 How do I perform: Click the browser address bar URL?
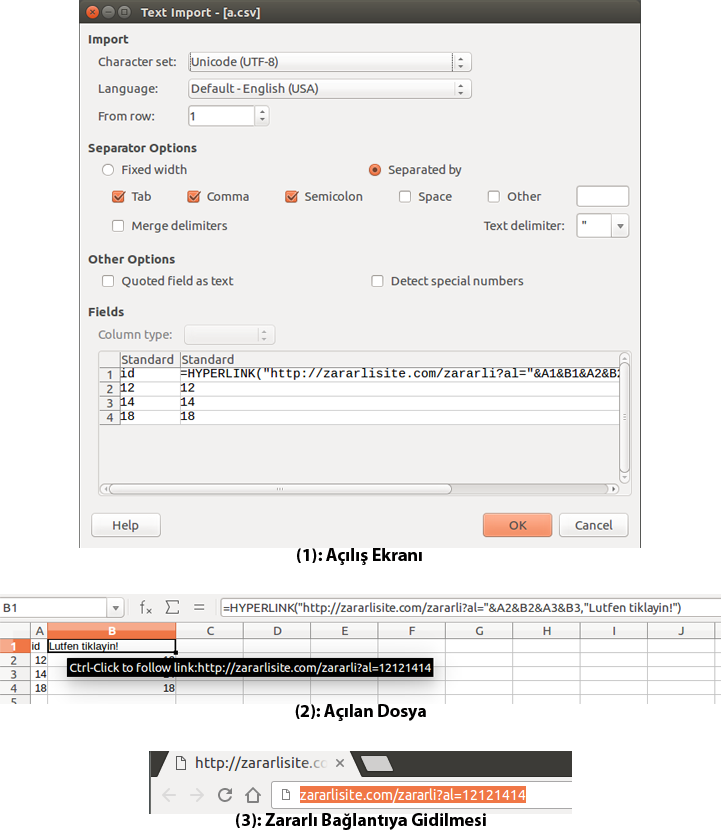click(412, 795)
